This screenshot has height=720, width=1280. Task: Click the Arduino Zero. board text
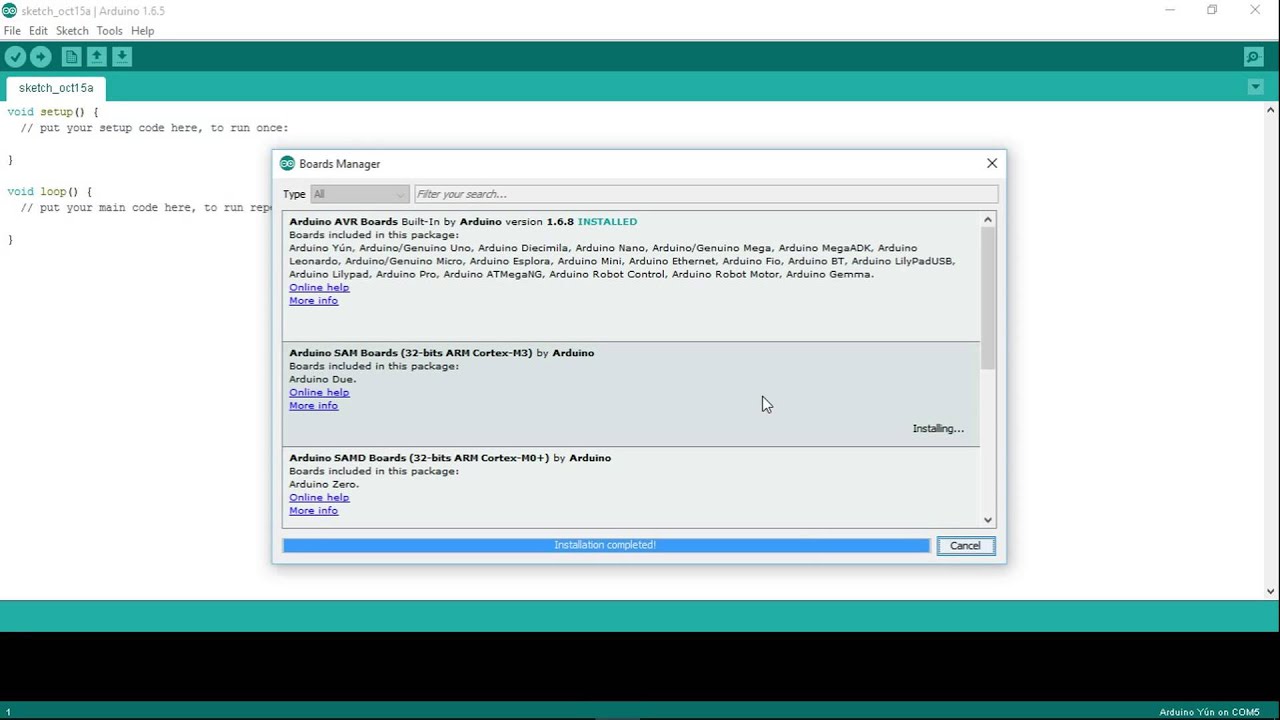(324, 484)
